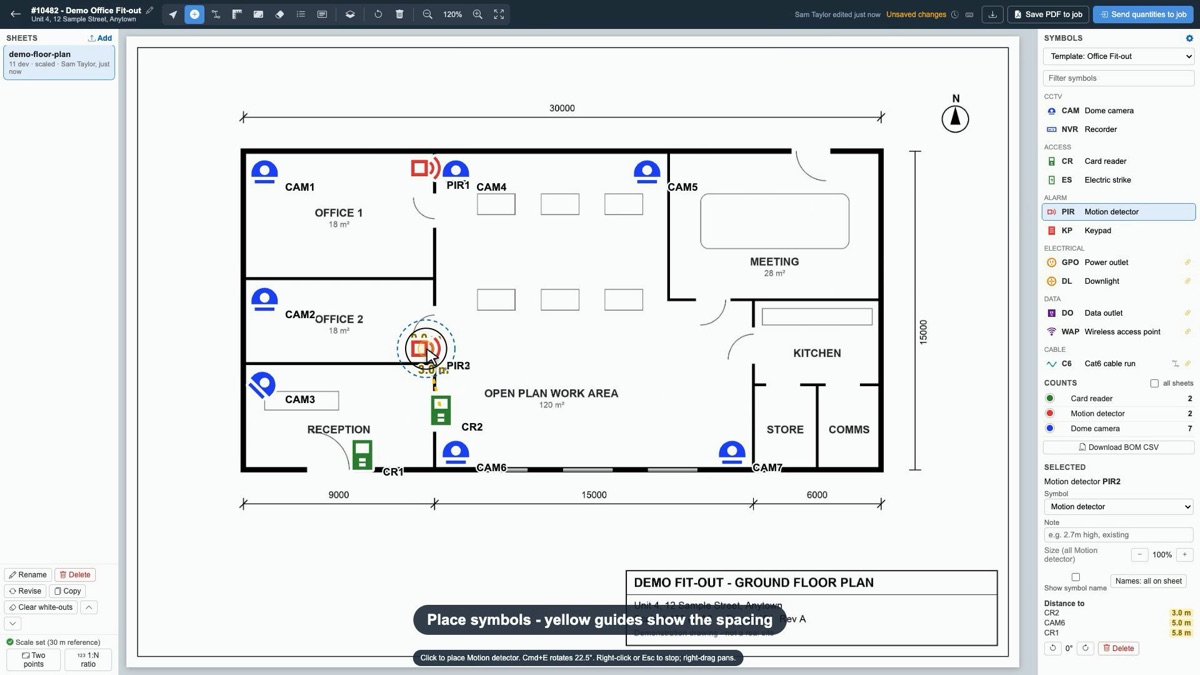Screen dimensions: 1200x675
Task: Click Clear white-outs
Action: tap(41, 607)
